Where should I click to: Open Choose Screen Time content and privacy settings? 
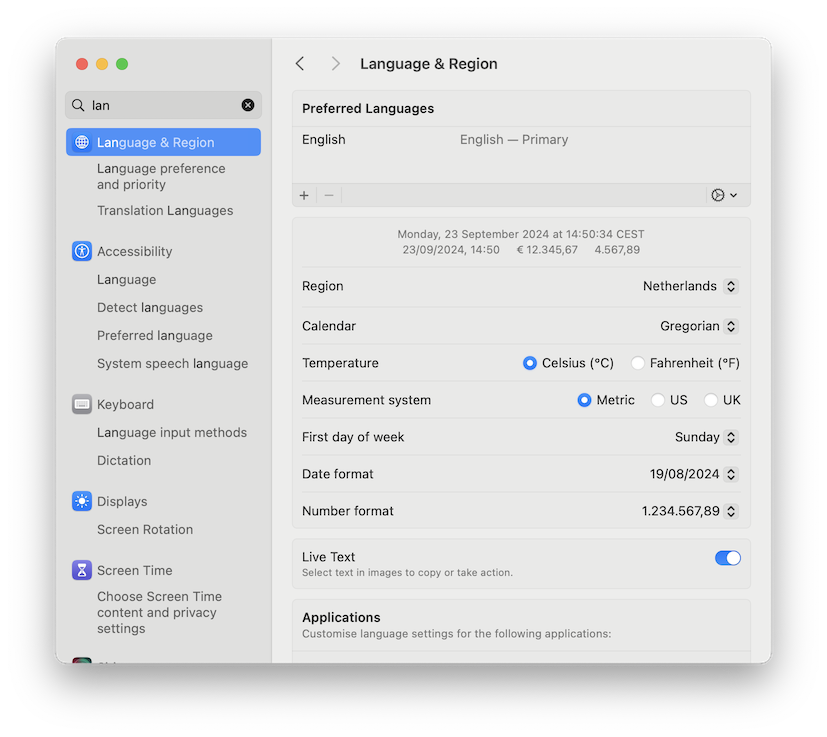point(159,612)
